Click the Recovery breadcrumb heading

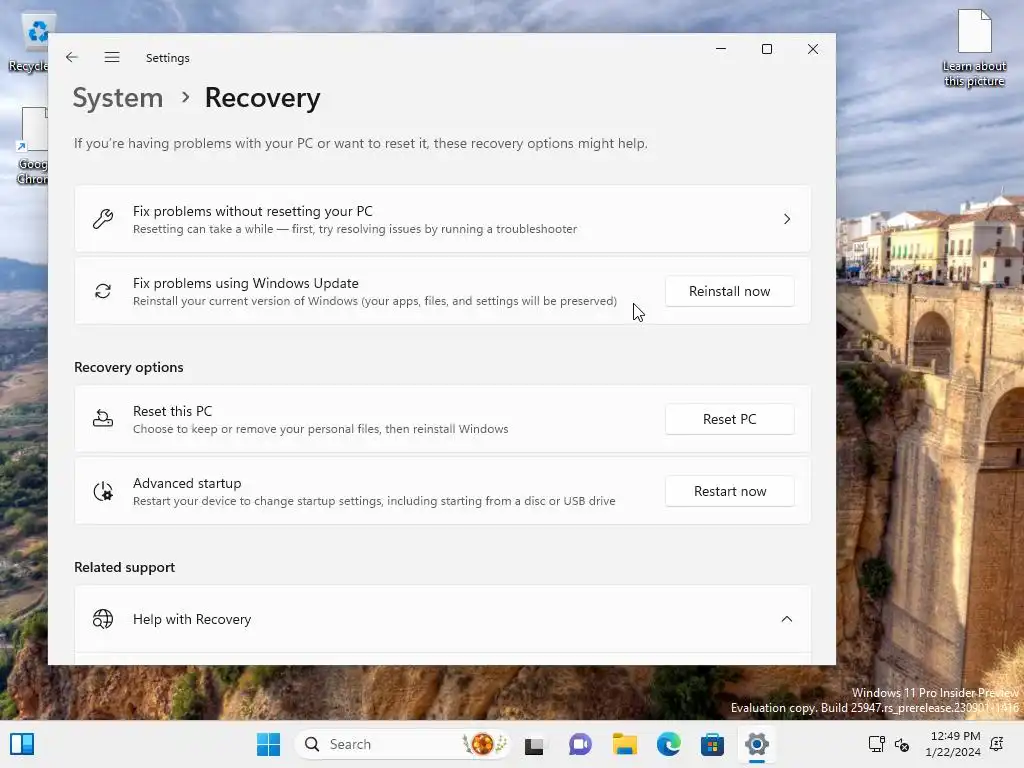click(x=263, y=98)
